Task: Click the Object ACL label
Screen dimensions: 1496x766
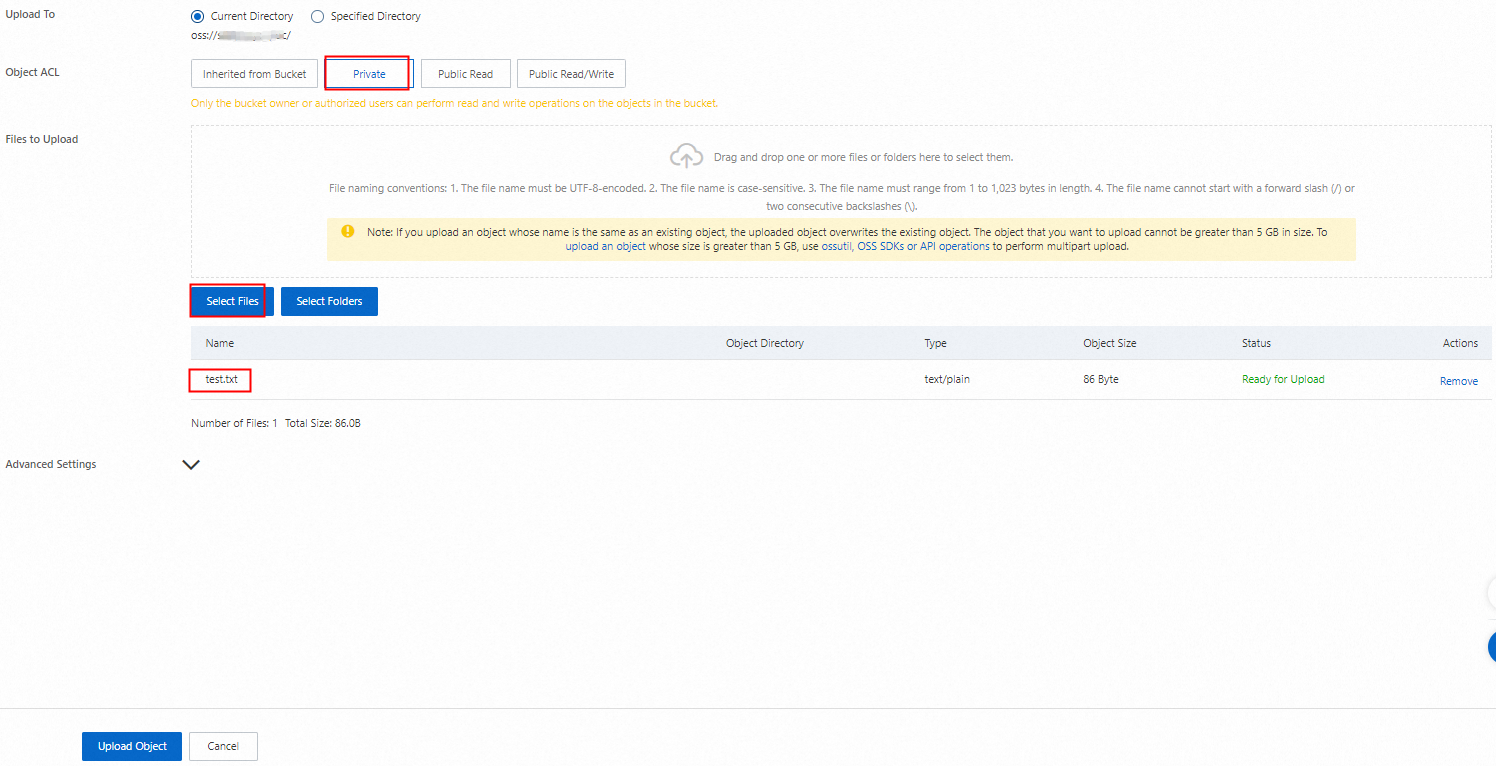Action: coord(33,72)
